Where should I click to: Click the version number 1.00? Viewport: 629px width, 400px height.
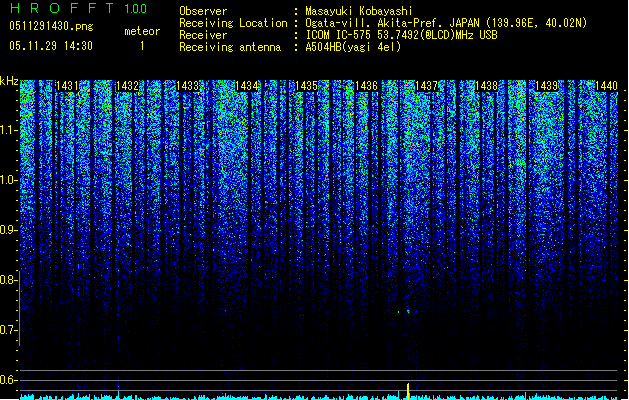tap(136, 9)
